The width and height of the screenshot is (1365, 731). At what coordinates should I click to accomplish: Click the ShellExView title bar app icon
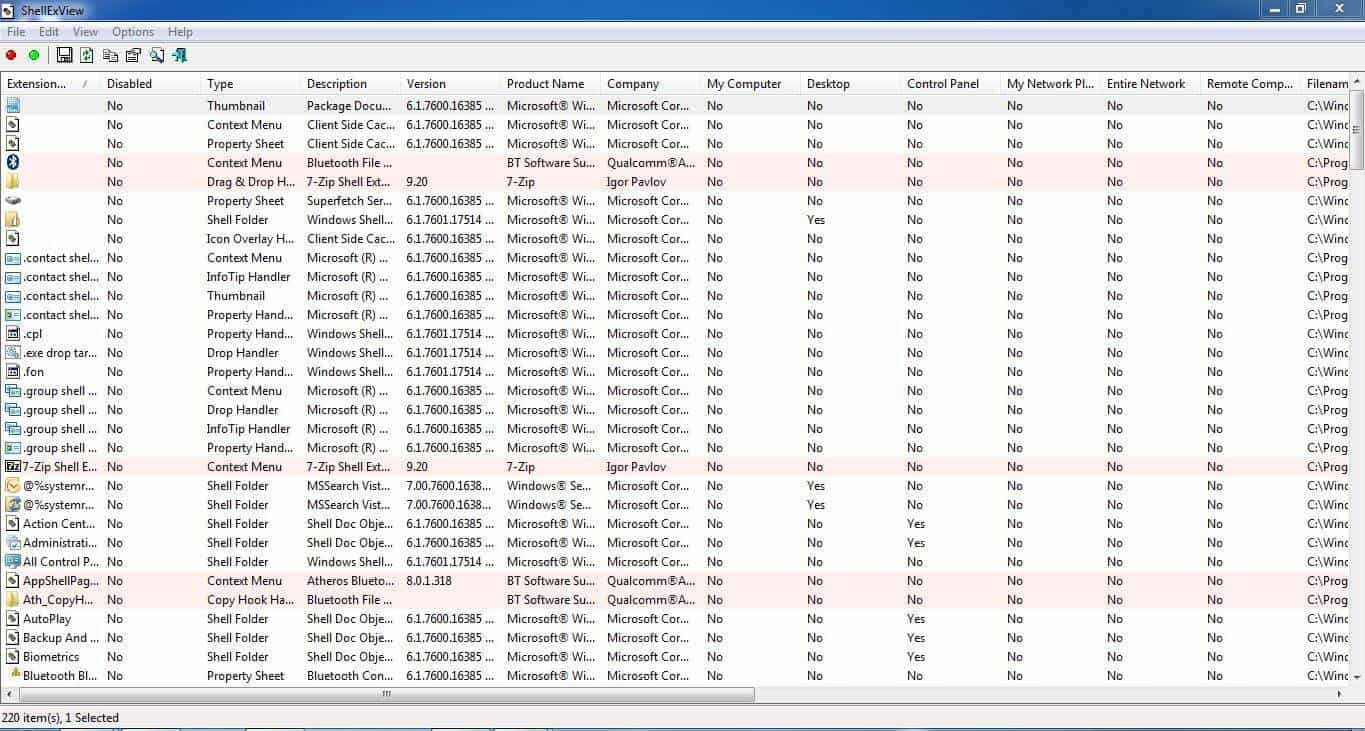coord(10,10)
